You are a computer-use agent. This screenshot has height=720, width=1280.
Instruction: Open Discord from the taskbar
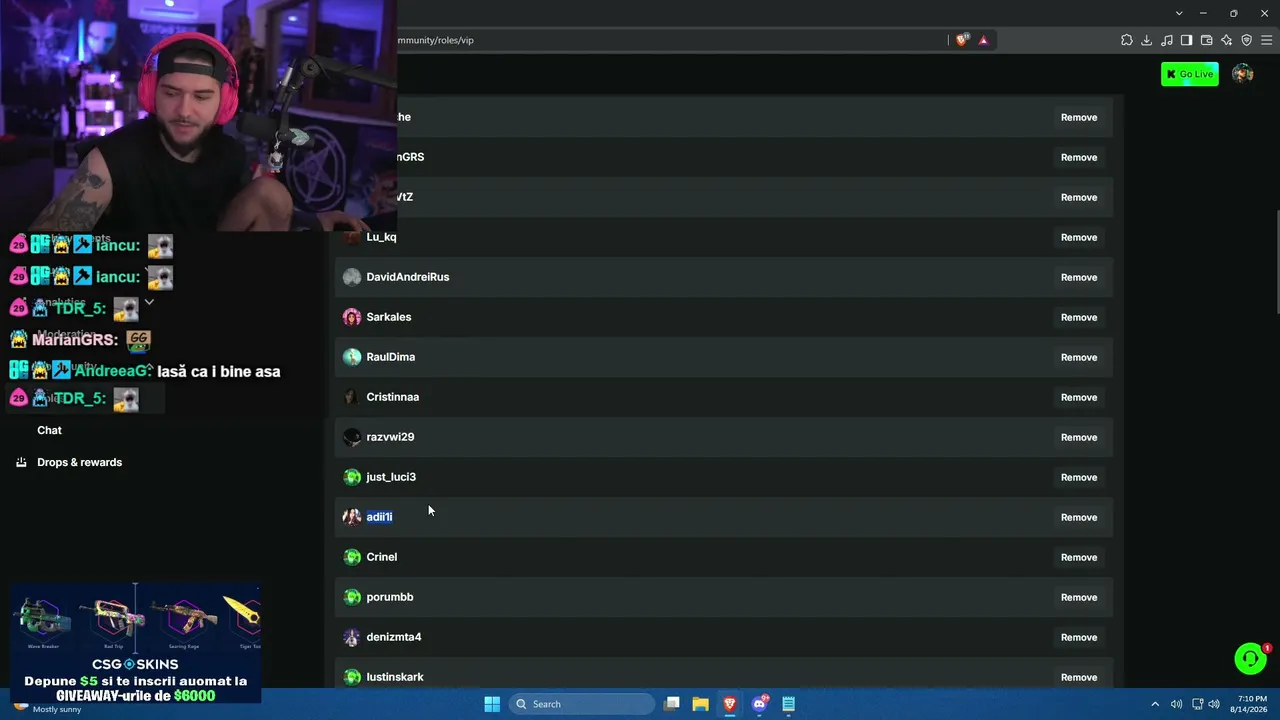tap(760, 704)
